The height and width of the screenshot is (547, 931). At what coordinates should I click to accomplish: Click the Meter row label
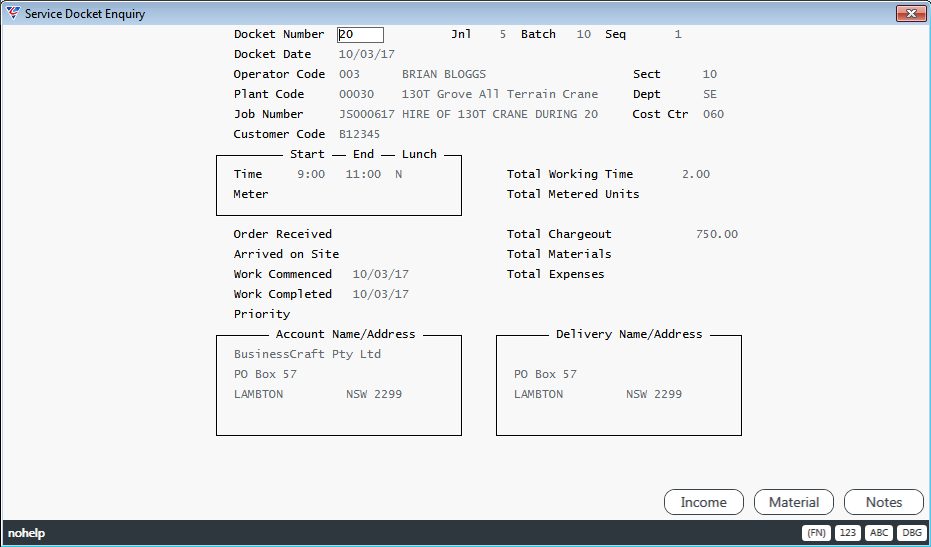click(x=251, y=194)
